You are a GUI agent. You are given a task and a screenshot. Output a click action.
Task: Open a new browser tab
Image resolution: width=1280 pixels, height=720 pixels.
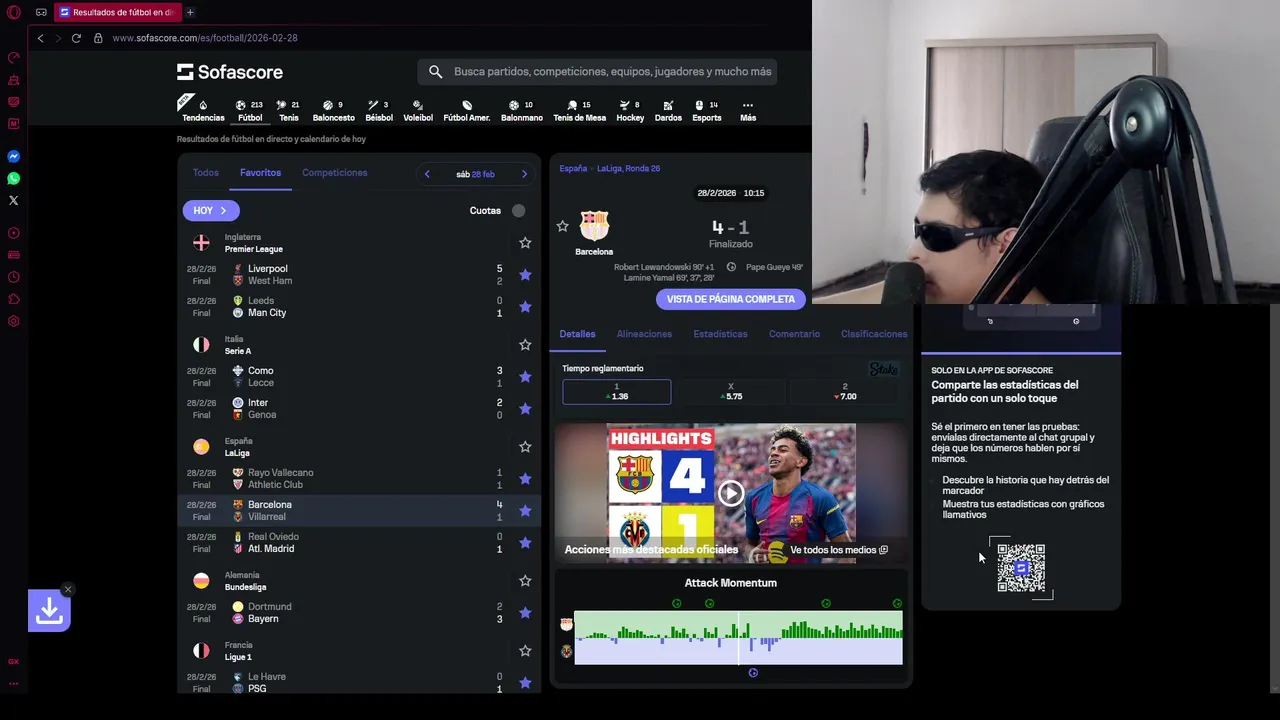tap(190, 13)
